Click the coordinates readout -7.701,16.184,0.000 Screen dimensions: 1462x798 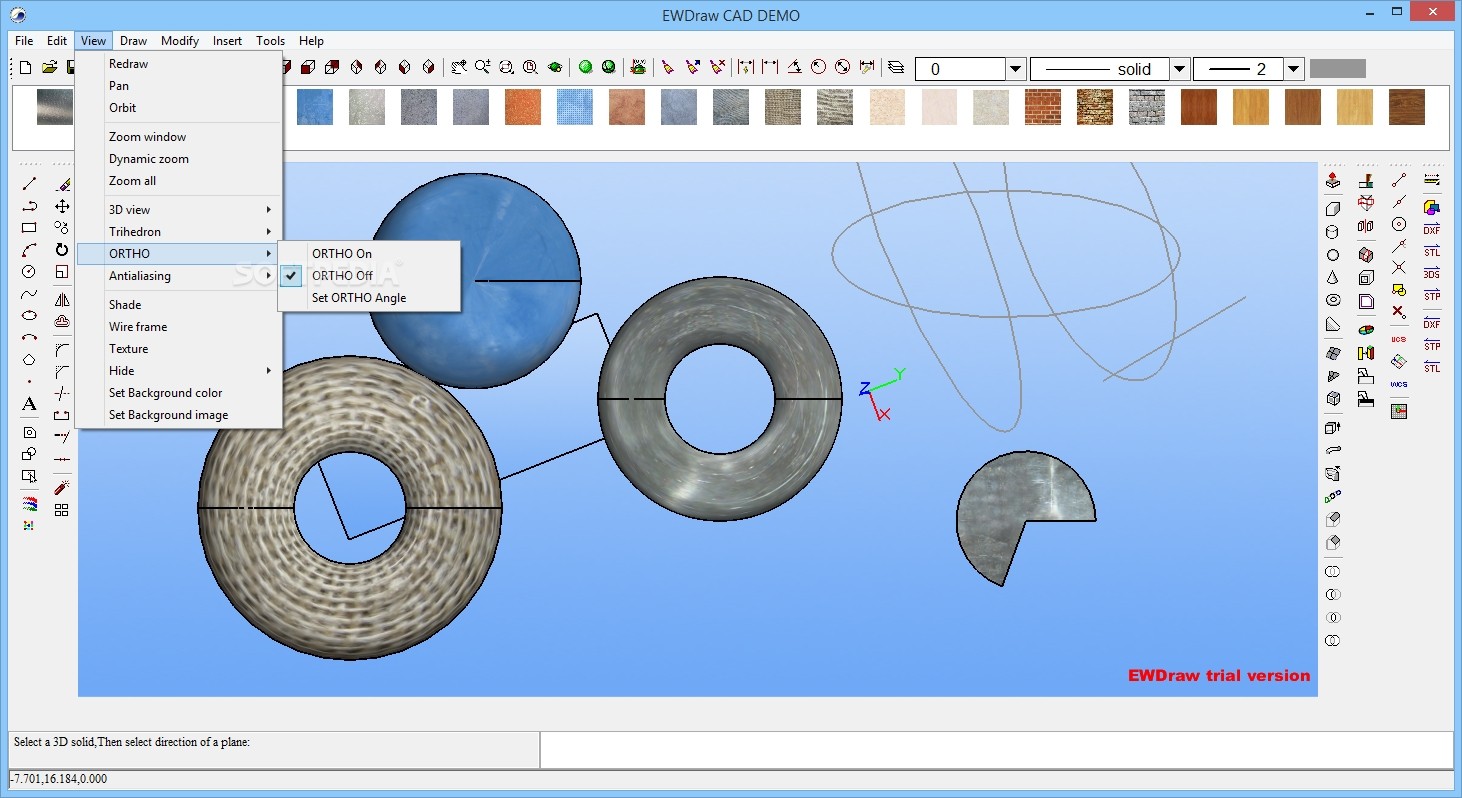tap(59, 779)
